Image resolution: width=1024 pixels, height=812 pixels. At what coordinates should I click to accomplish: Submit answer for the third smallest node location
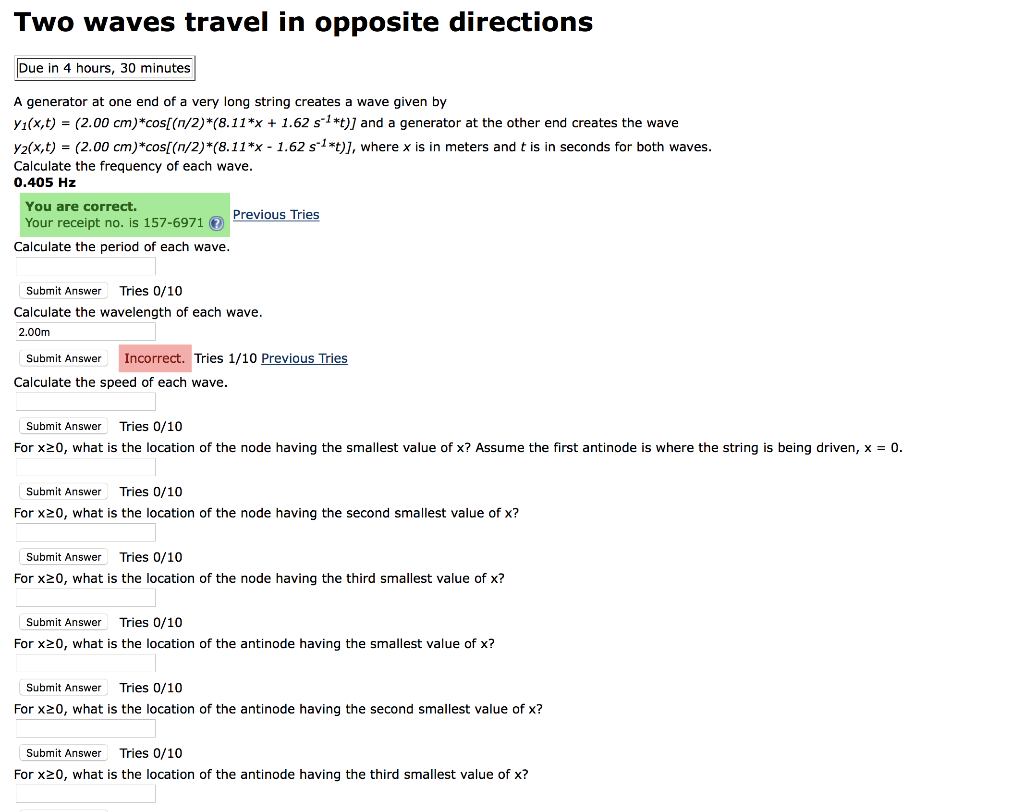point(62,622)
